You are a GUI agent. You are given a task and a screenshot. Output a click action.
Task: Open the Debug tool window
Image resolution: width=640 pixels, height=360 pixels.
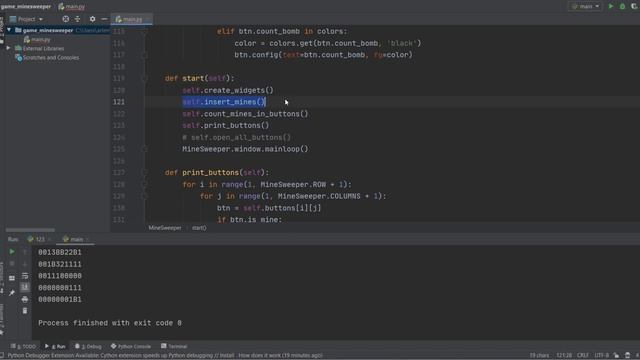(88, 346)
